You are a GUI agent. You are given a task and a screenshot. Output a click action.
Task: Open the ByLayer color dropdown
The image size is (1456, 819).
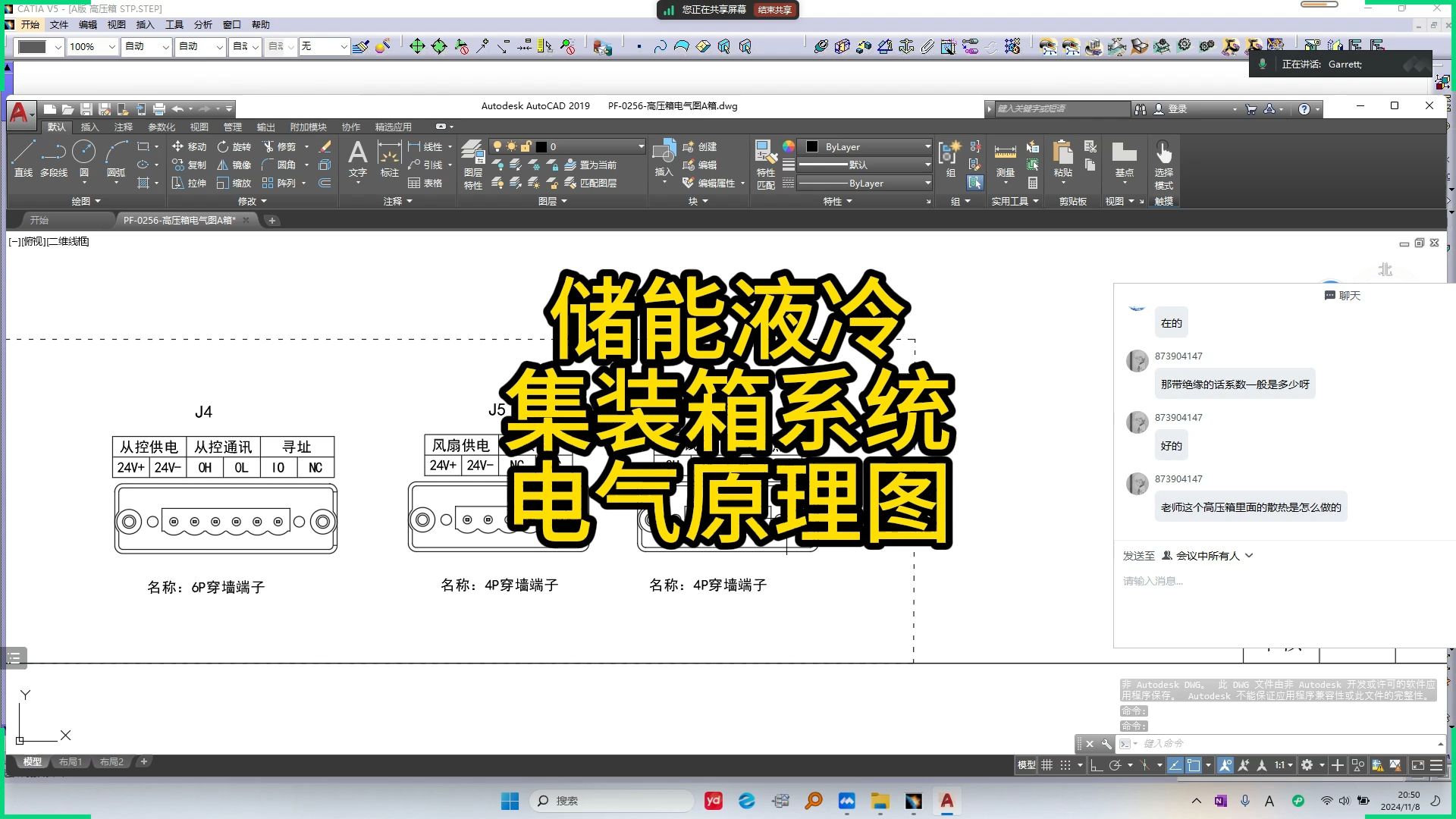click(x=927, y=146)
